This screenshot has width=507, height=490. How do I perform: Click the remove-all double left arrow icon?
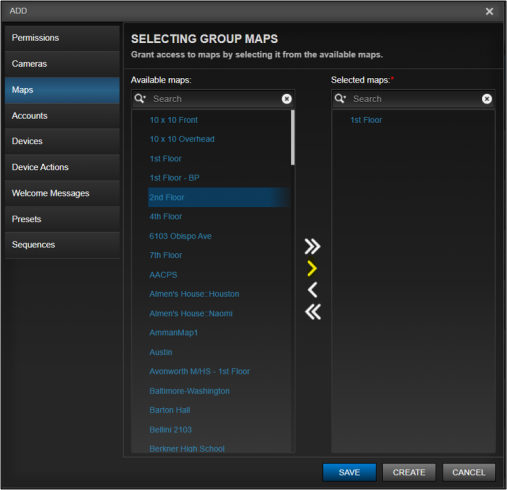313,312
